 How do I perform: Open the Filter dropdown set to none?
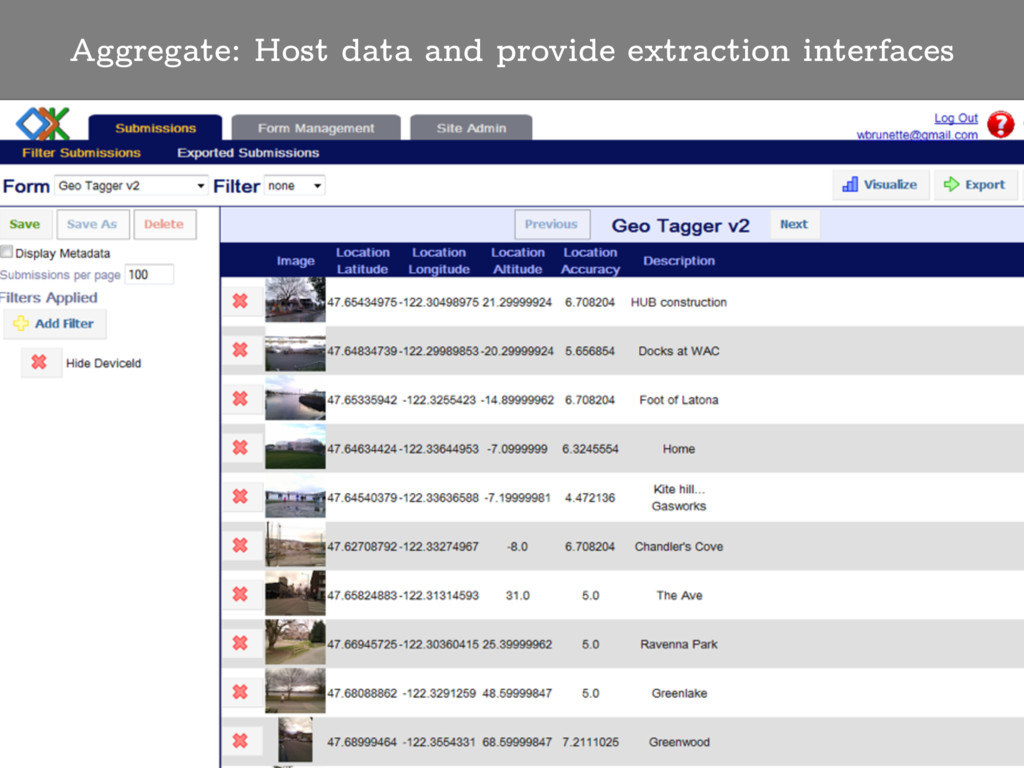point(294,186)
